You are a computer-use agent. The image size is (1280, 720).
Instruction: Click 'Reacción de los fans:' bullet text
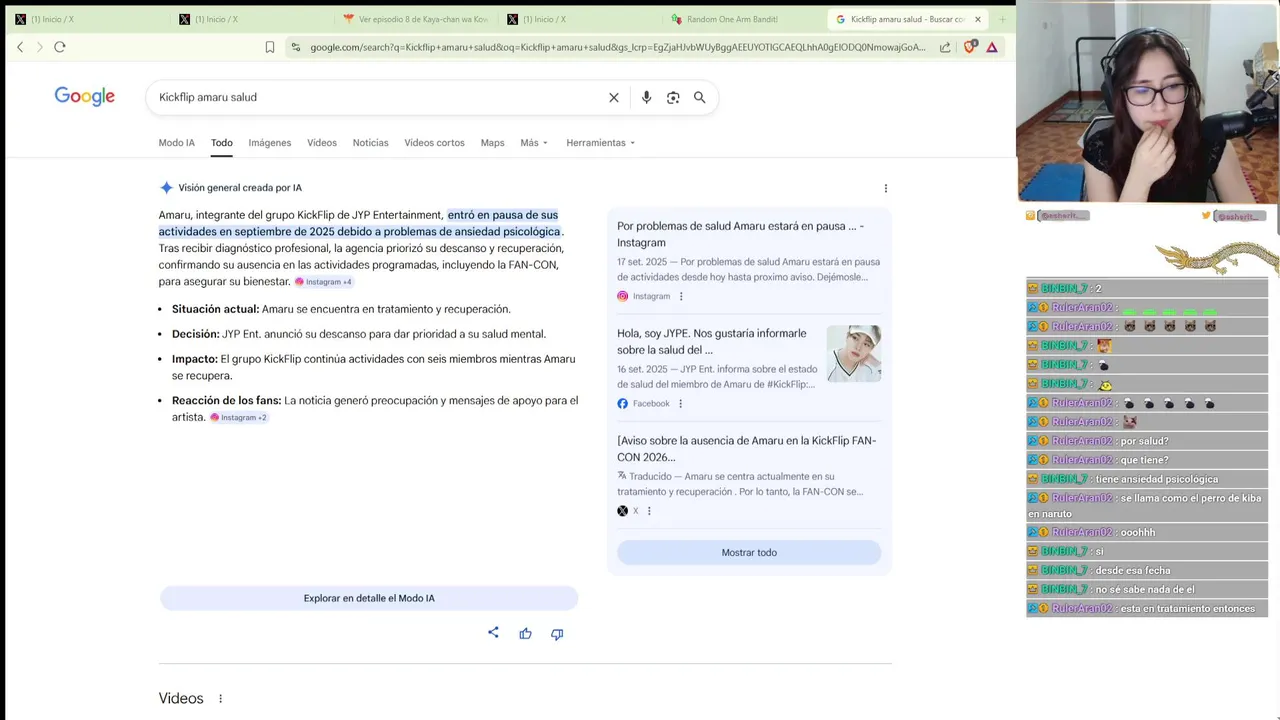(227, 400)
